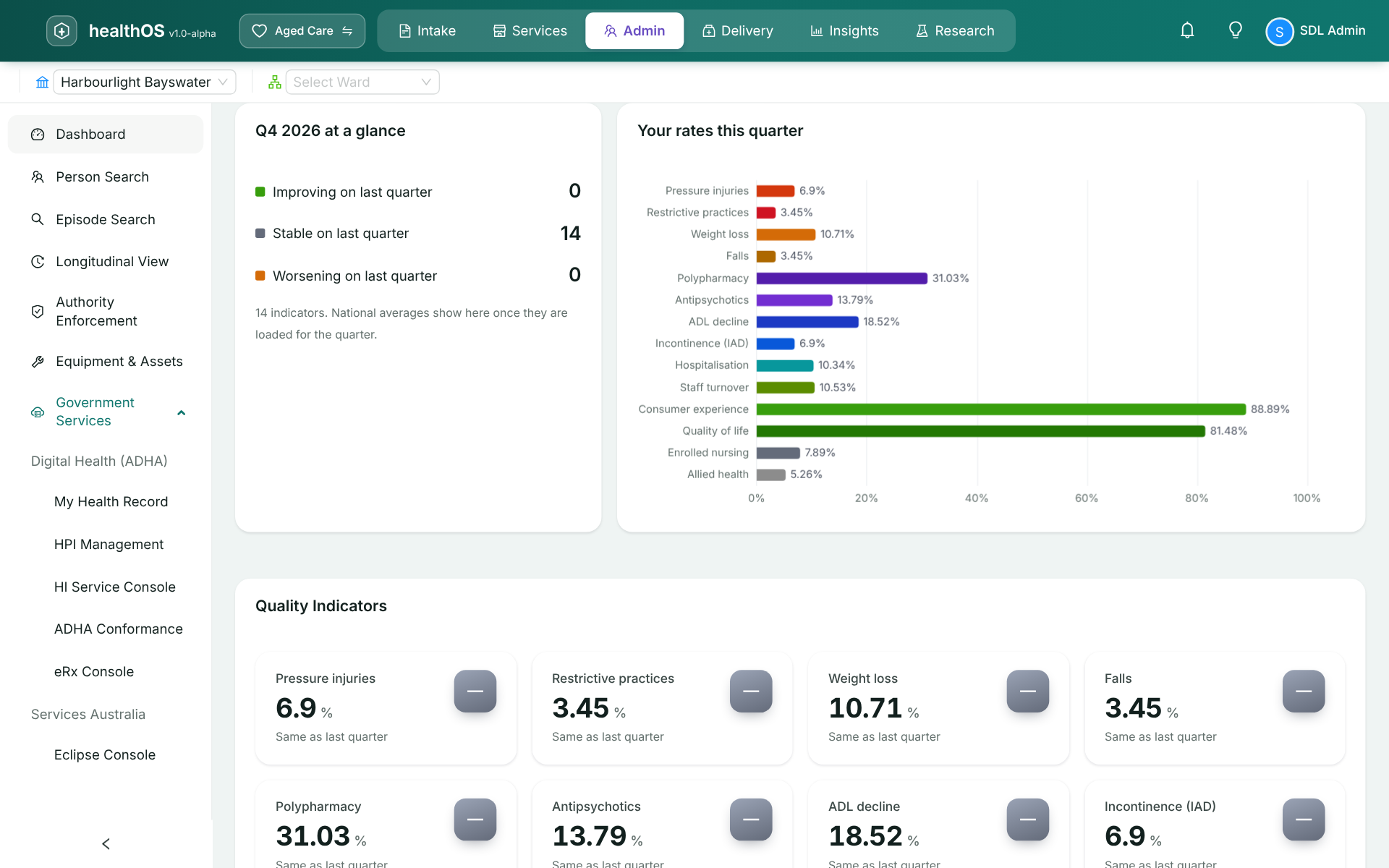Screen dimensions: 1389x868
Task: Switch to the Delivery tab
Action: tap(738, 31)
